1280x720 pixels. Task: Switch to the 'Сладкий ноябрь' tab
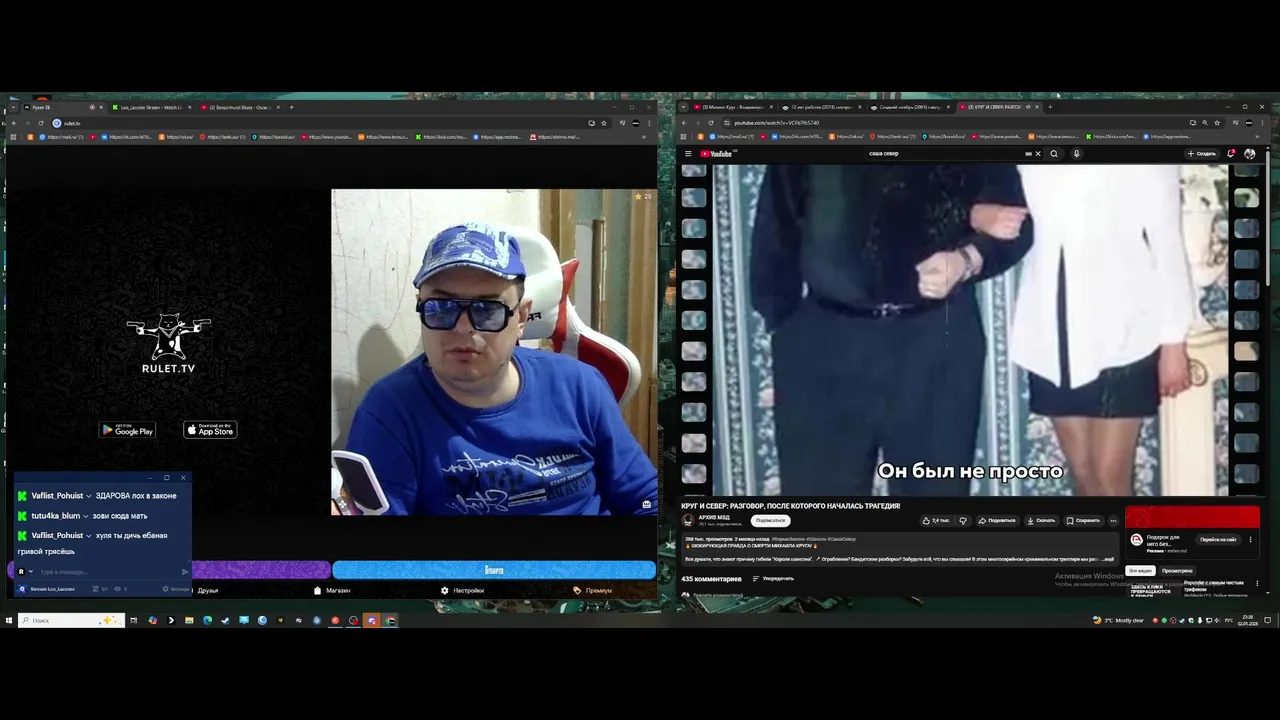(x=908, y=107)
